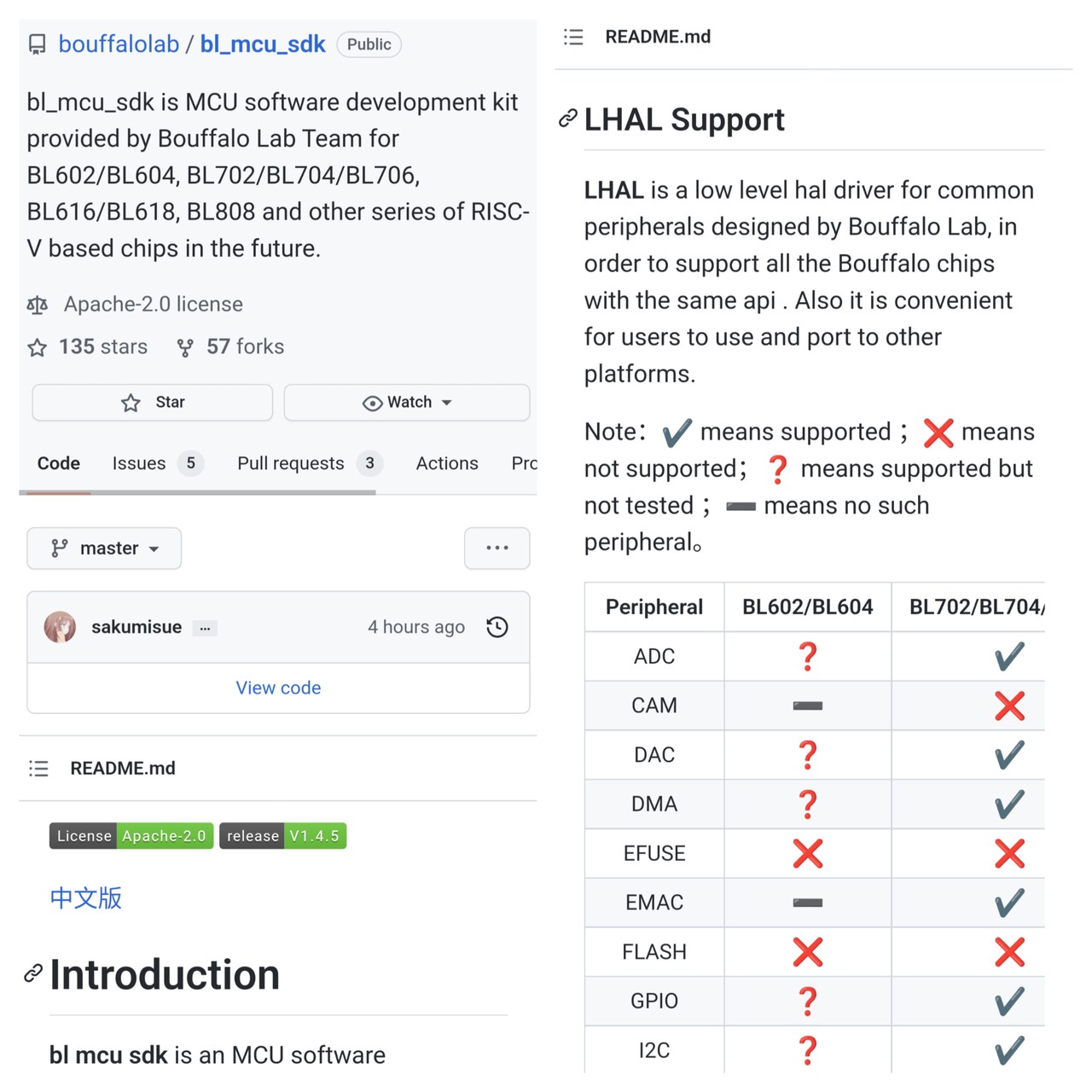Click the repository book icon
This screenshot has width=1092, height=1092.
(38, 44)
